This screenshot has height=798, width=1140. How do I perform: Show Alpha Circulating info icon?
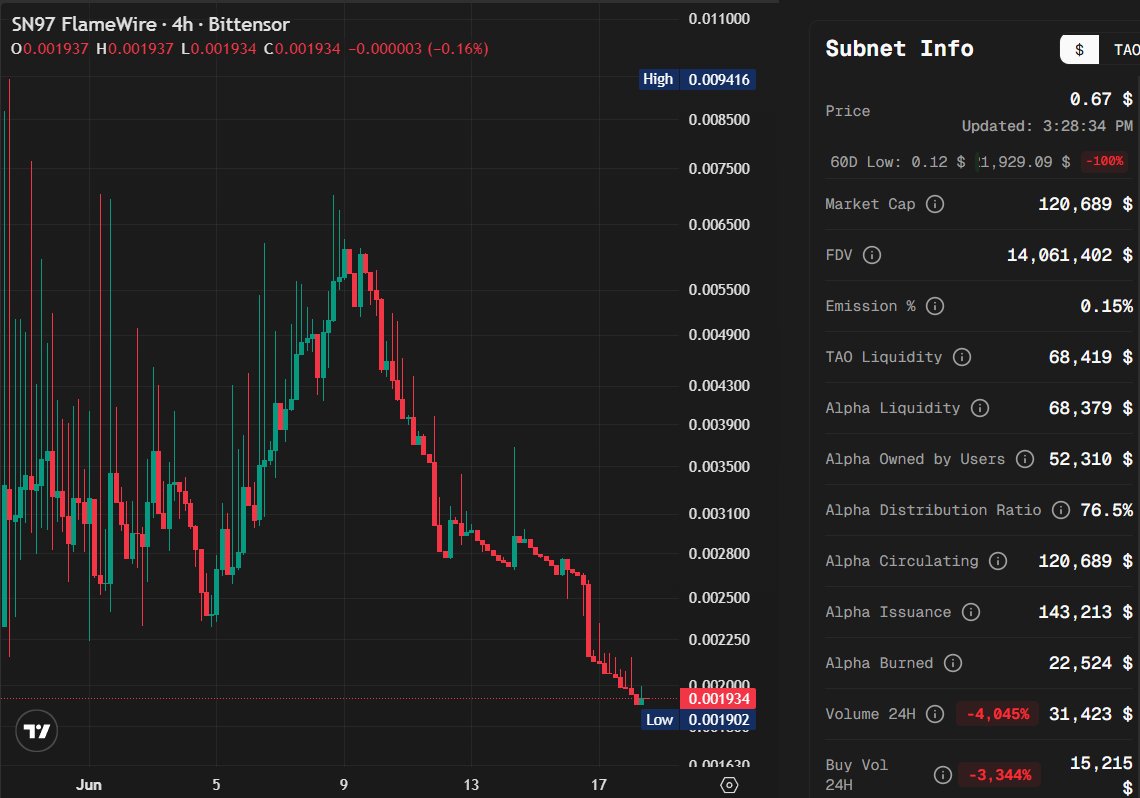point(998,560)
